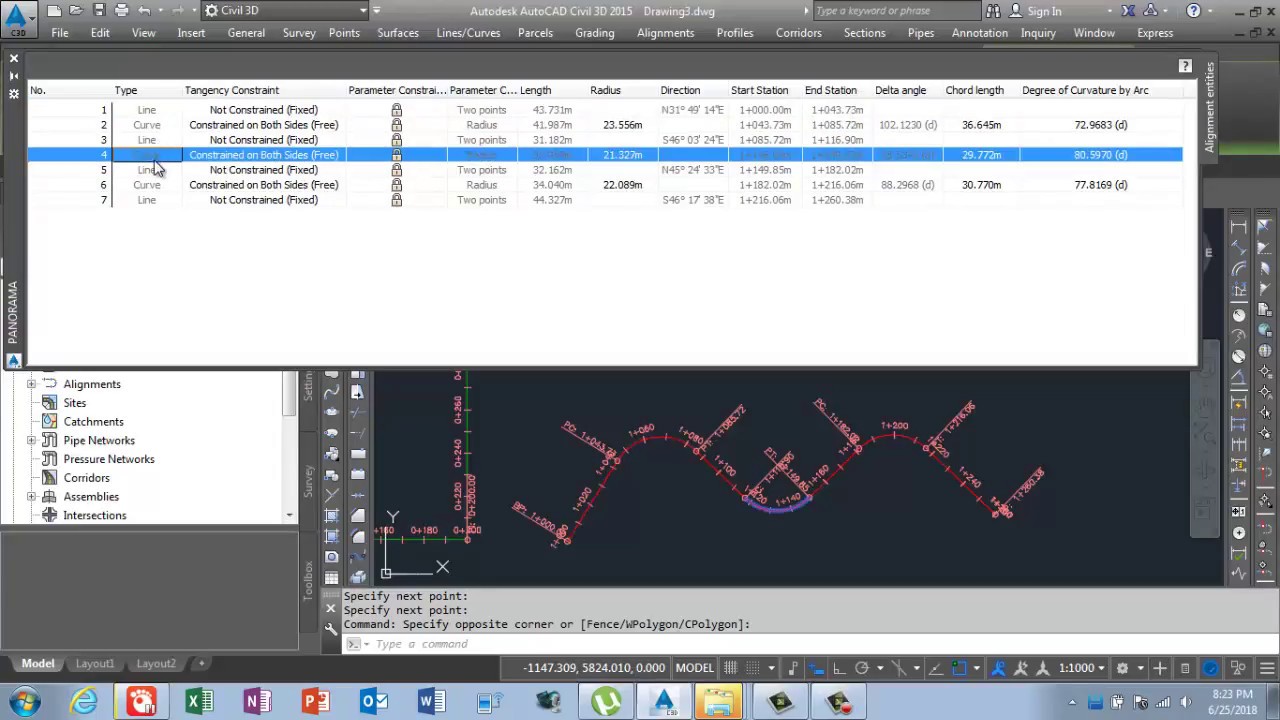Image resolution: width=1280 pixels, height=720 pixels.
Task: Open the Toolbox vertical tab of Toolspace
Action: coord(308,580)
